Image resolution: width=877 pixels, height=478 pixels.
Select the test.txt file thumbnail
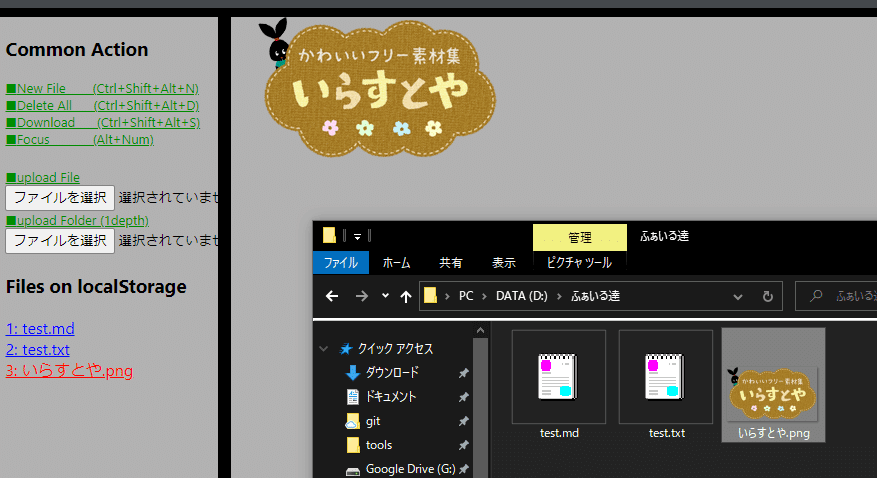(666, 377)
